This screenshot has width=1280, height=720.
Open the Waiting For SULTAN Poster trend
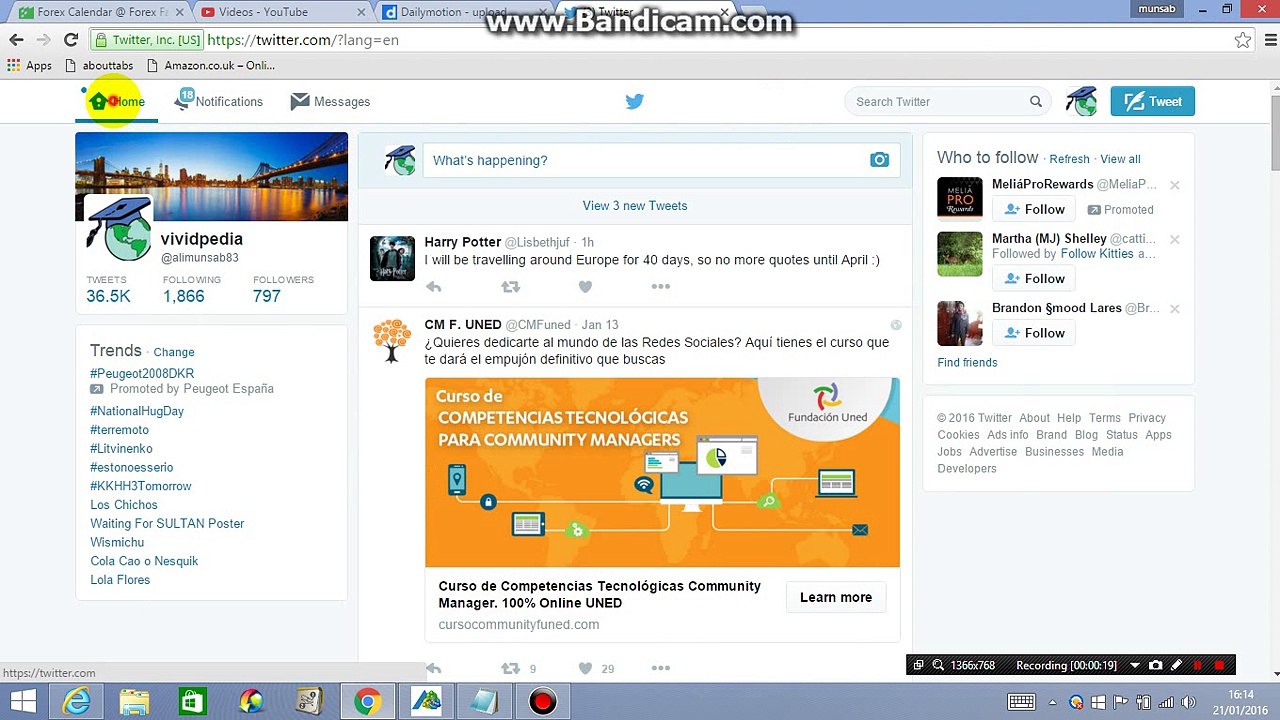click(167, 524)
